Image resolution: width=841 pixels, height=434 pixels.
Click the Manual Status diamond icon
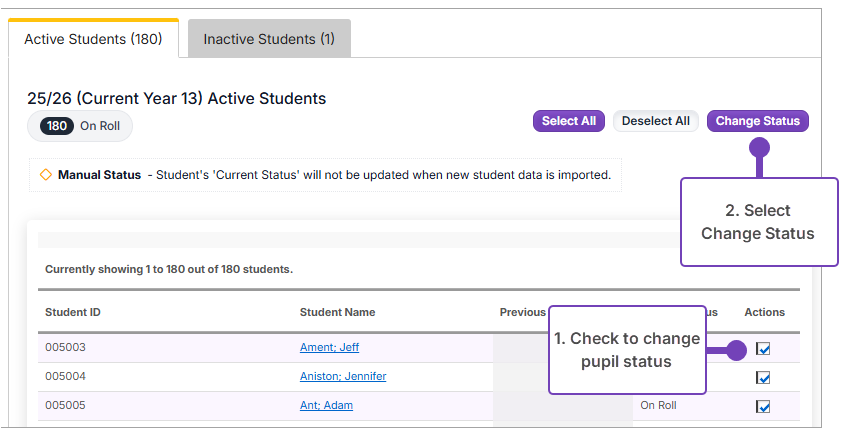pos(45,175)
